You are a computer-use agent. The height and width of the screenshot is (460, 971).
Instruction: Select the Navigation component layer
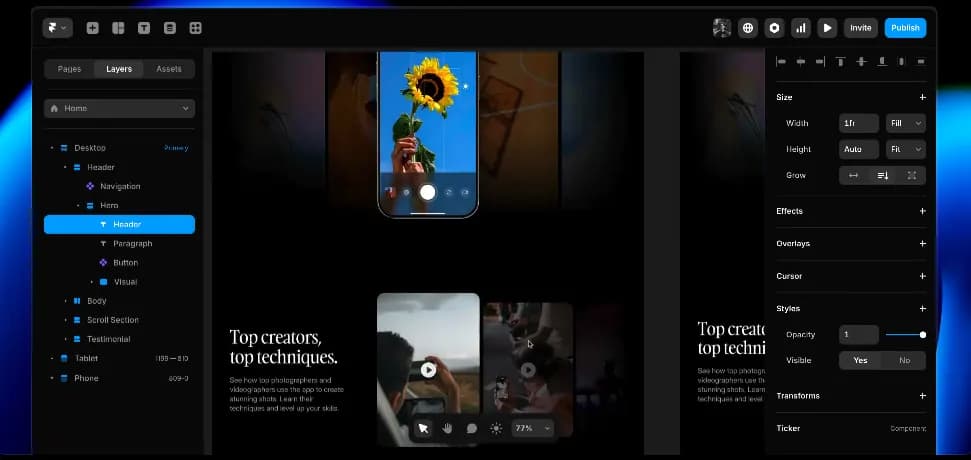(x=120, y=186)
